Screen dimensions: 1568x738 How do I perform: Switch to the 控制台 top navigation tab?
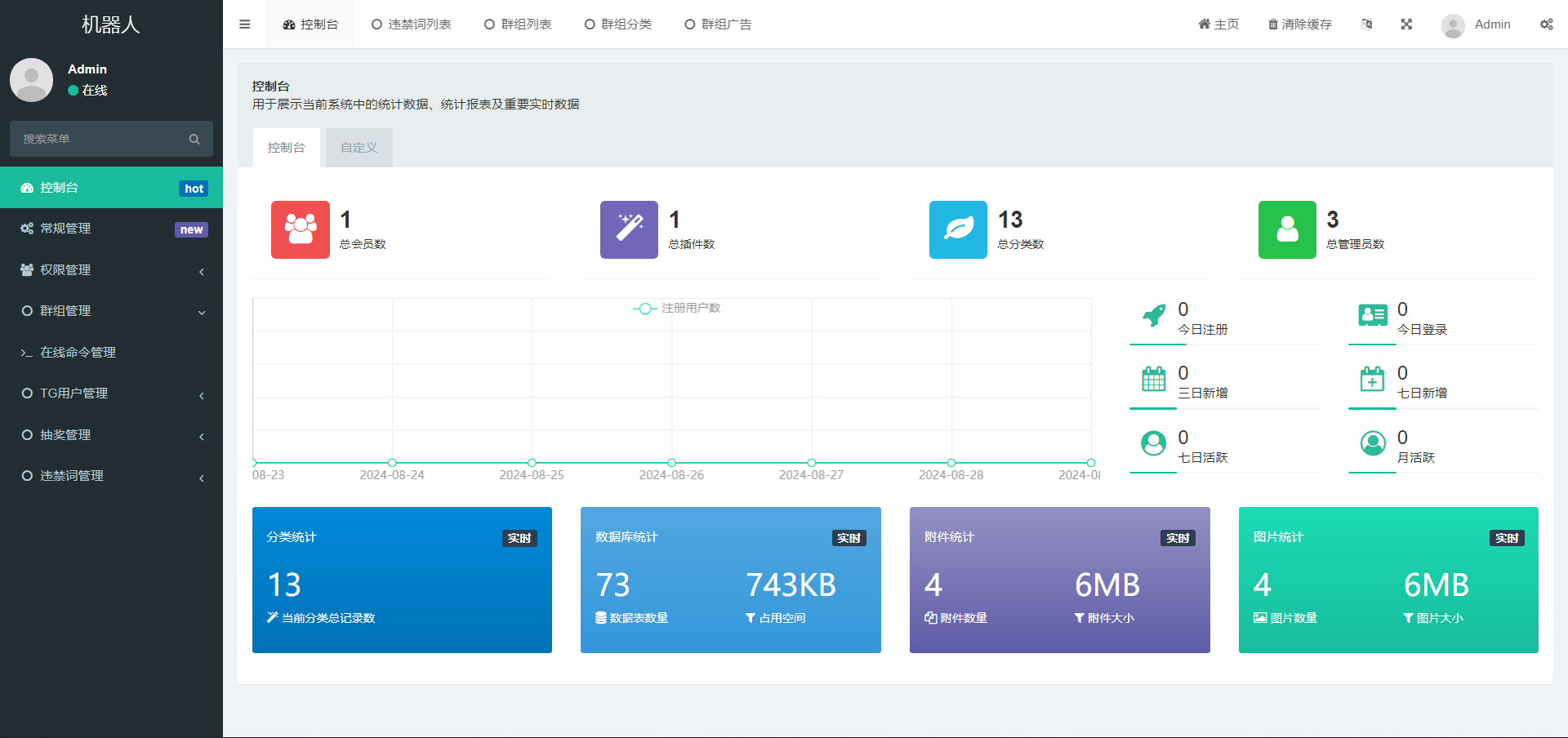(310, 24)
